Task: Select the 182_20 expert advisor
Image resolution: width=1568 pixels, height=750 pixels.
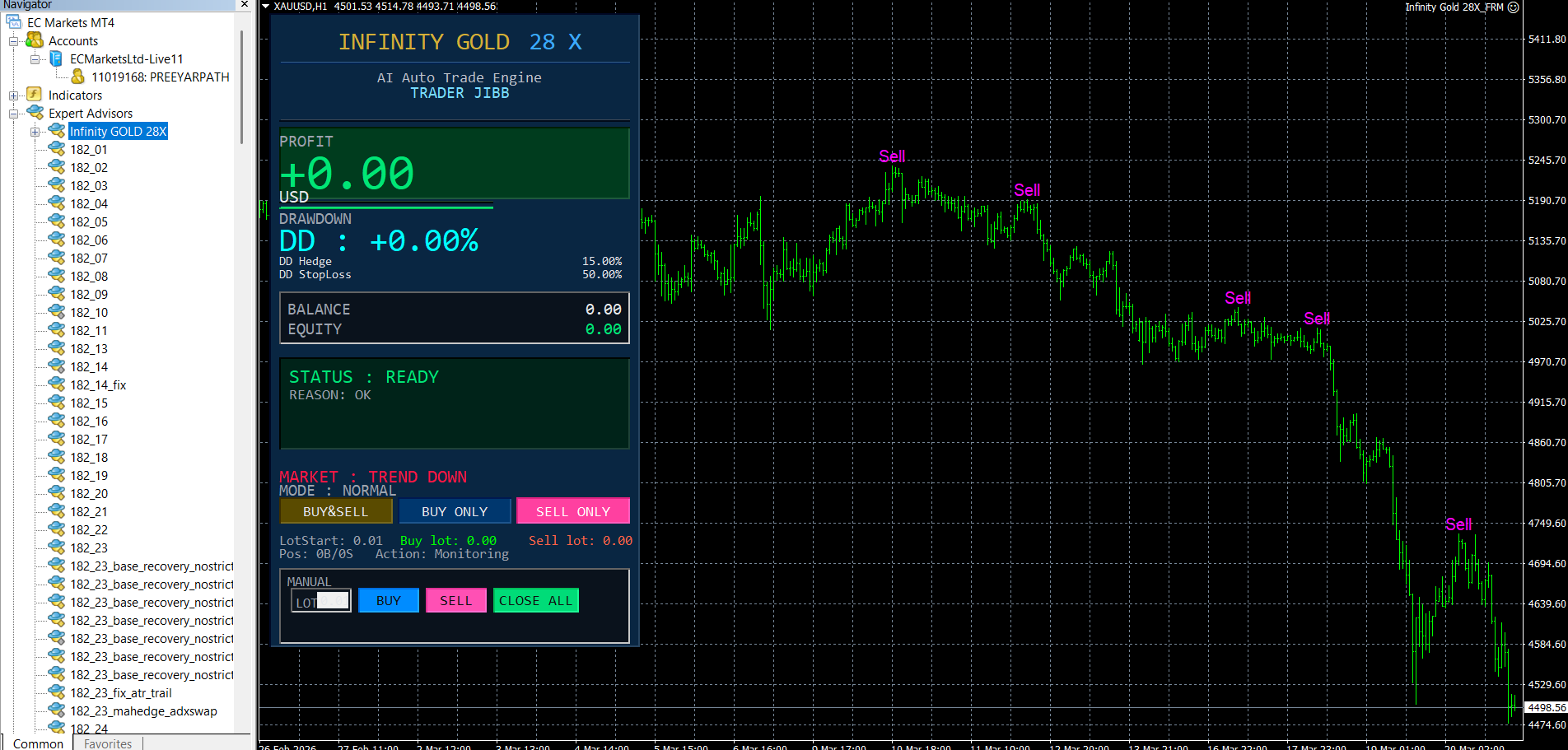Action: pos(89,493)
